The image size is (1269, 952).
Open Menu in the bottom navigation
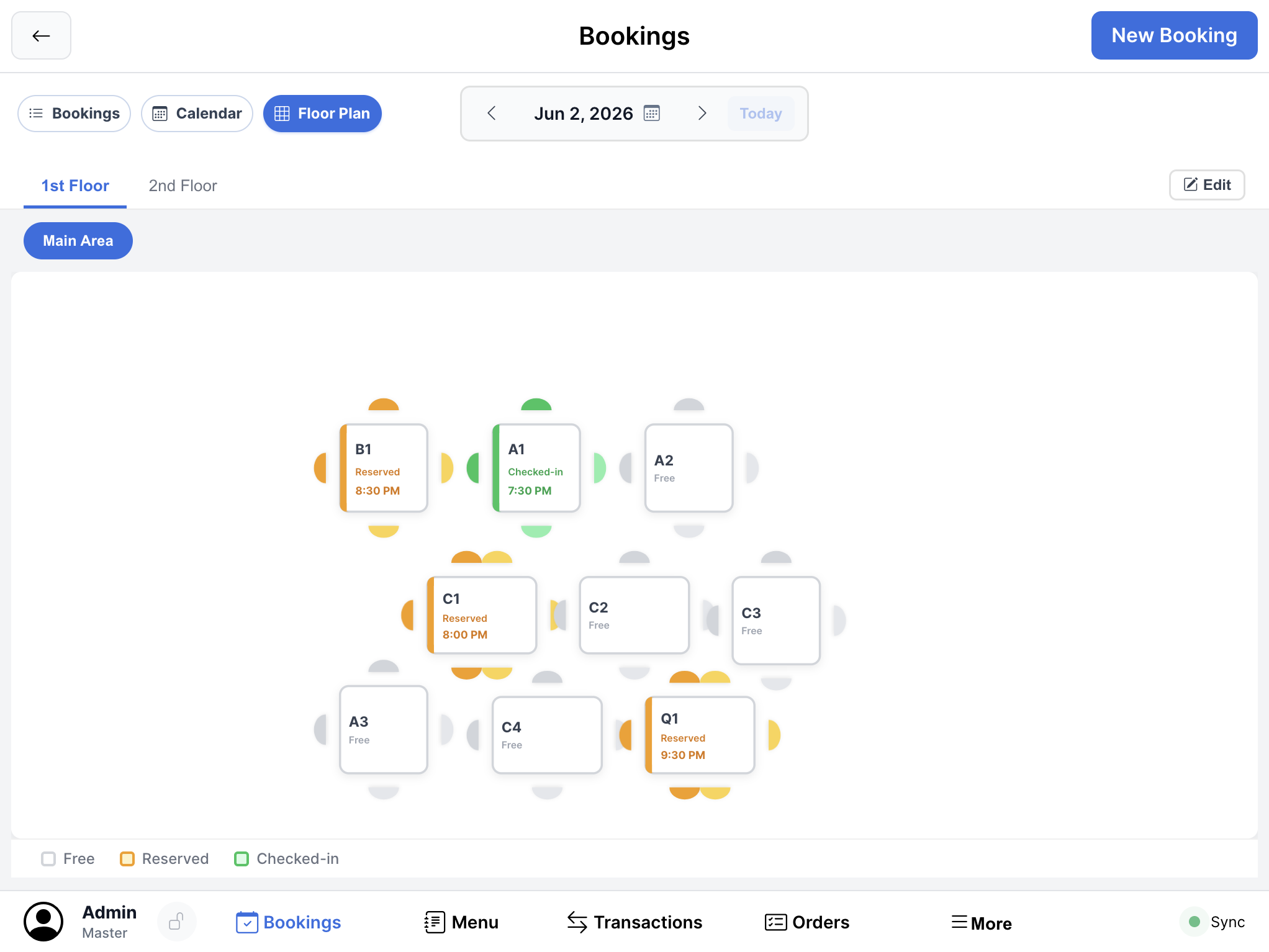(x=461, y=922)
